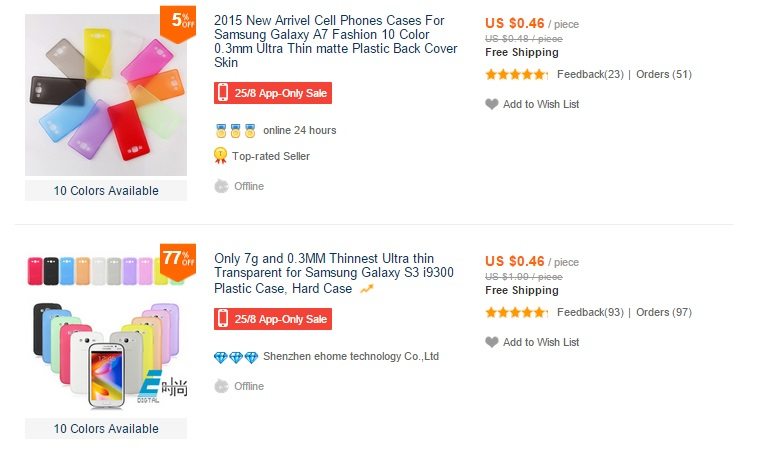Click the blue diamond seller rating icons
This screenshot has width=764, height=452.
[236, 356]
